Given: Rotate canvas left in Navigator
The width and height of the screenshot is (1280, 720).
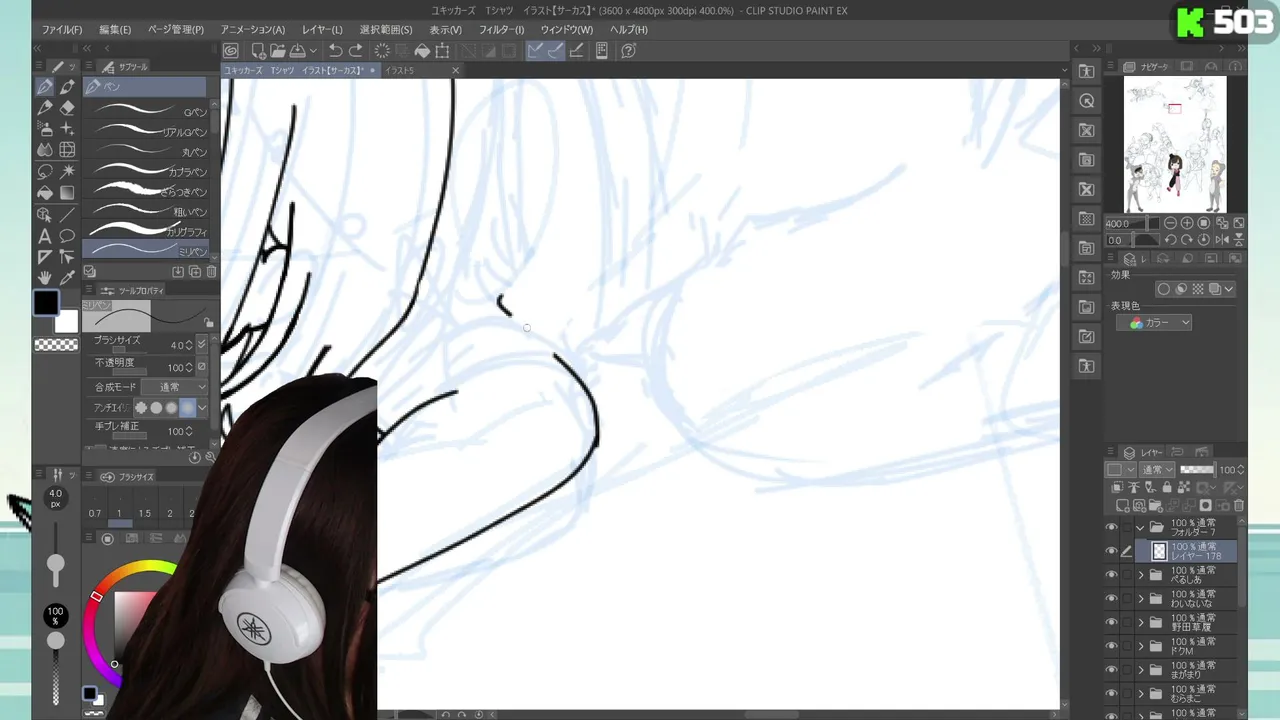Looking at the screenshot, I should click(1170, 240).
